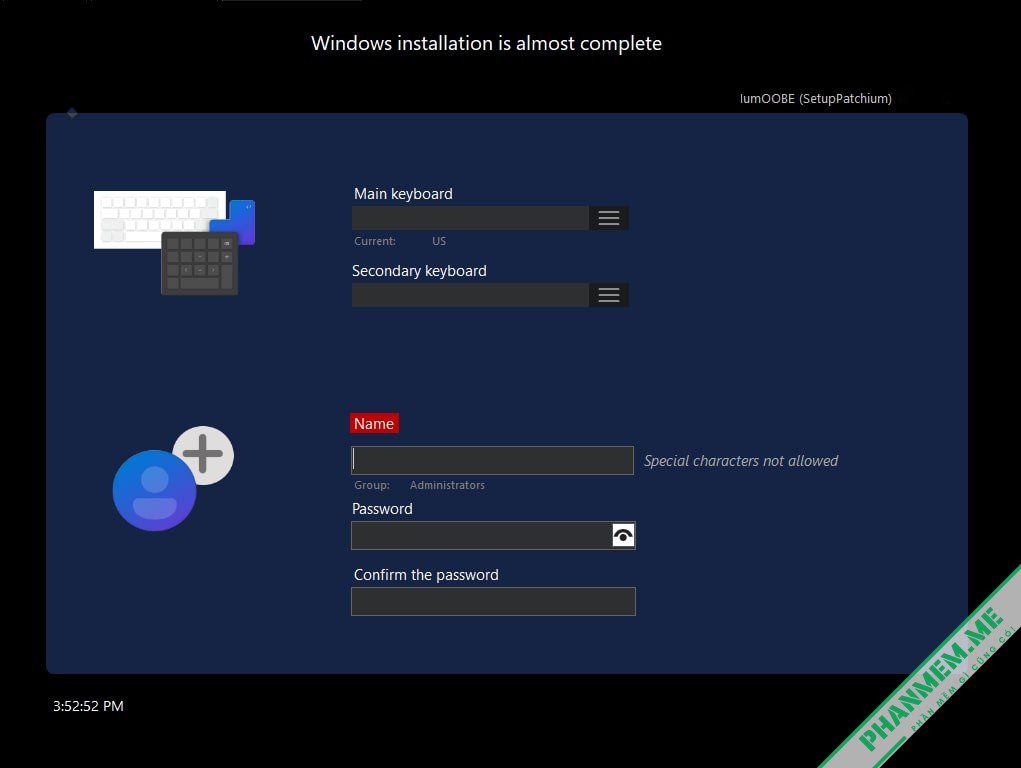Open the Main keyboard layout list
Screen dimensions: 1021x768
609,218
